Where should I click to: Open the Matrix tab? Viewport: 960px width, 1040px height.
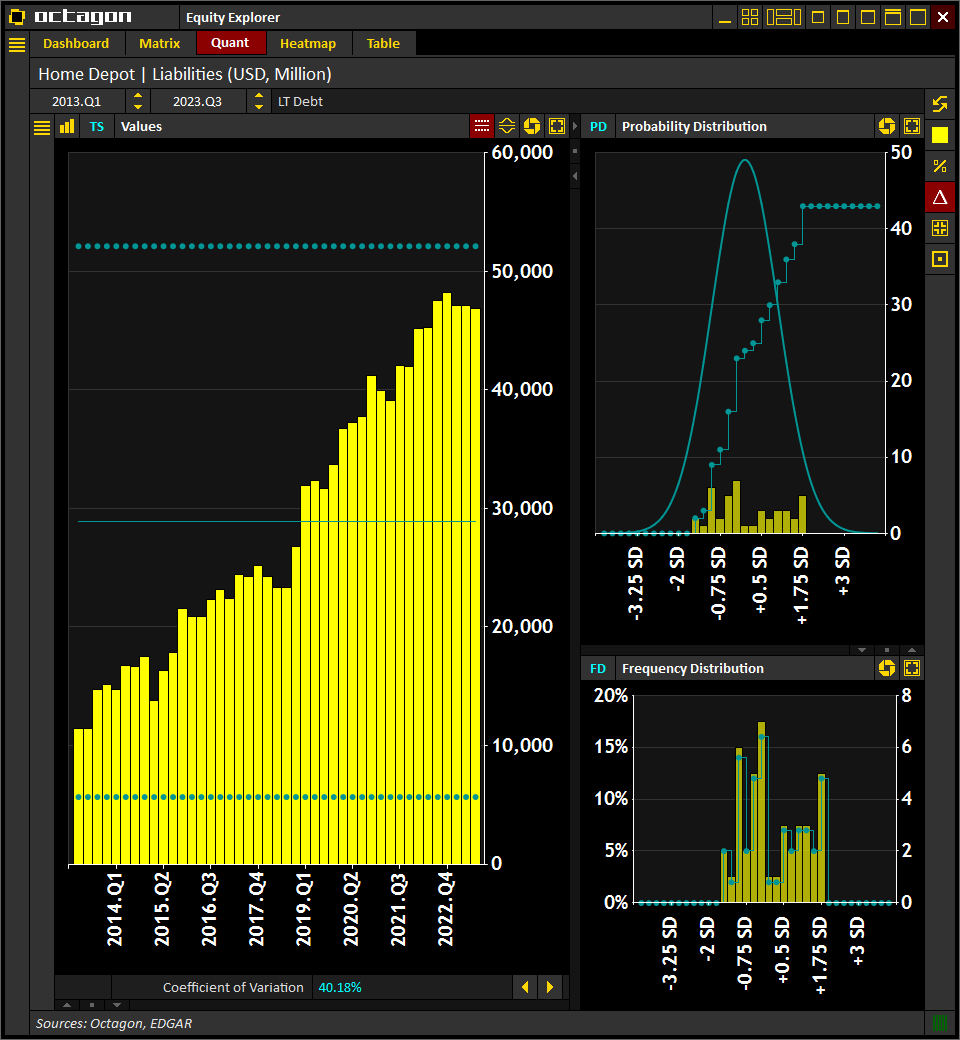coord(160,43)
